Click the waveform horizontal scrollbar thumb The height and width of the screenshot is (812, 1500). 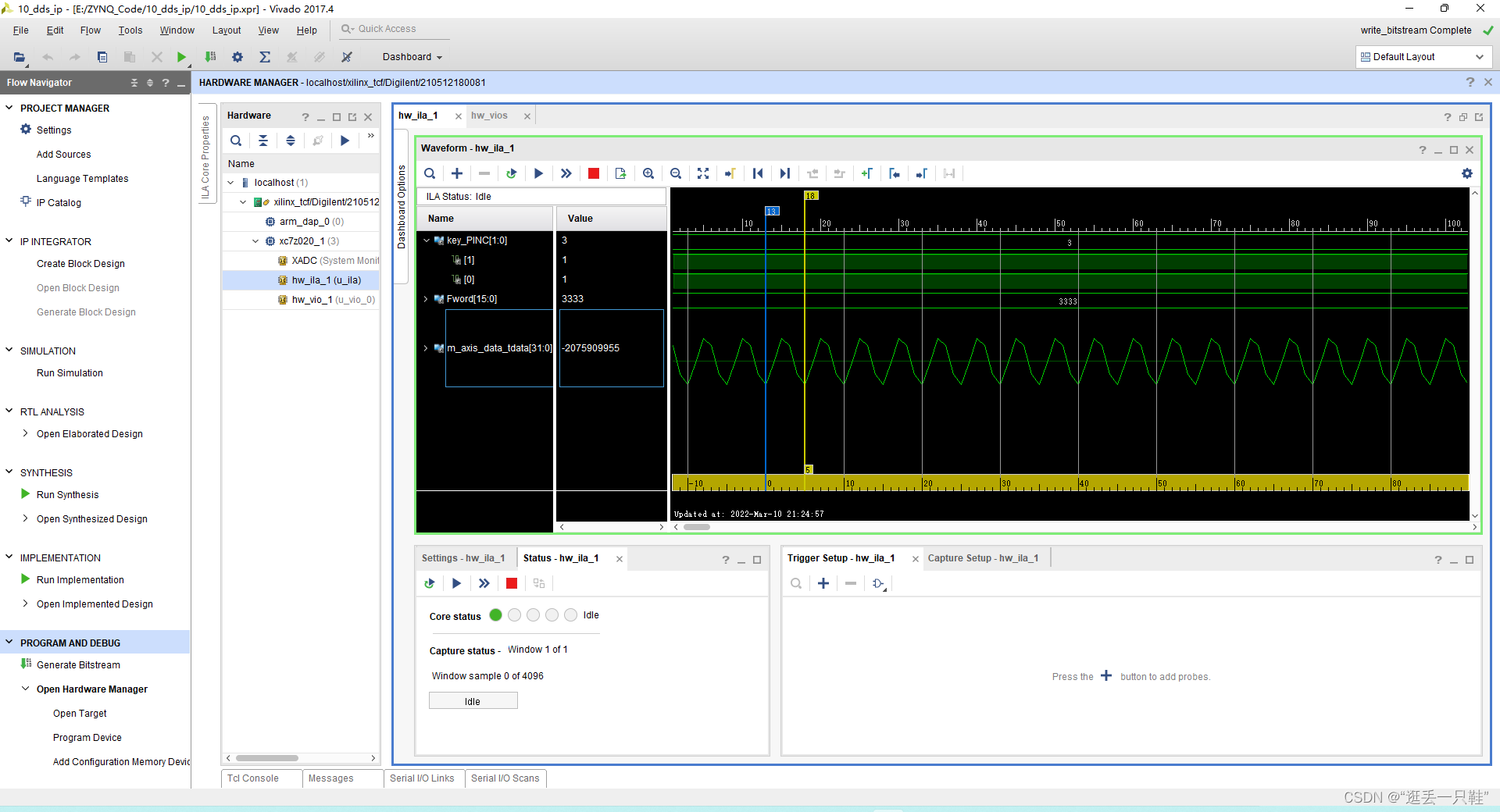[697, 527]
